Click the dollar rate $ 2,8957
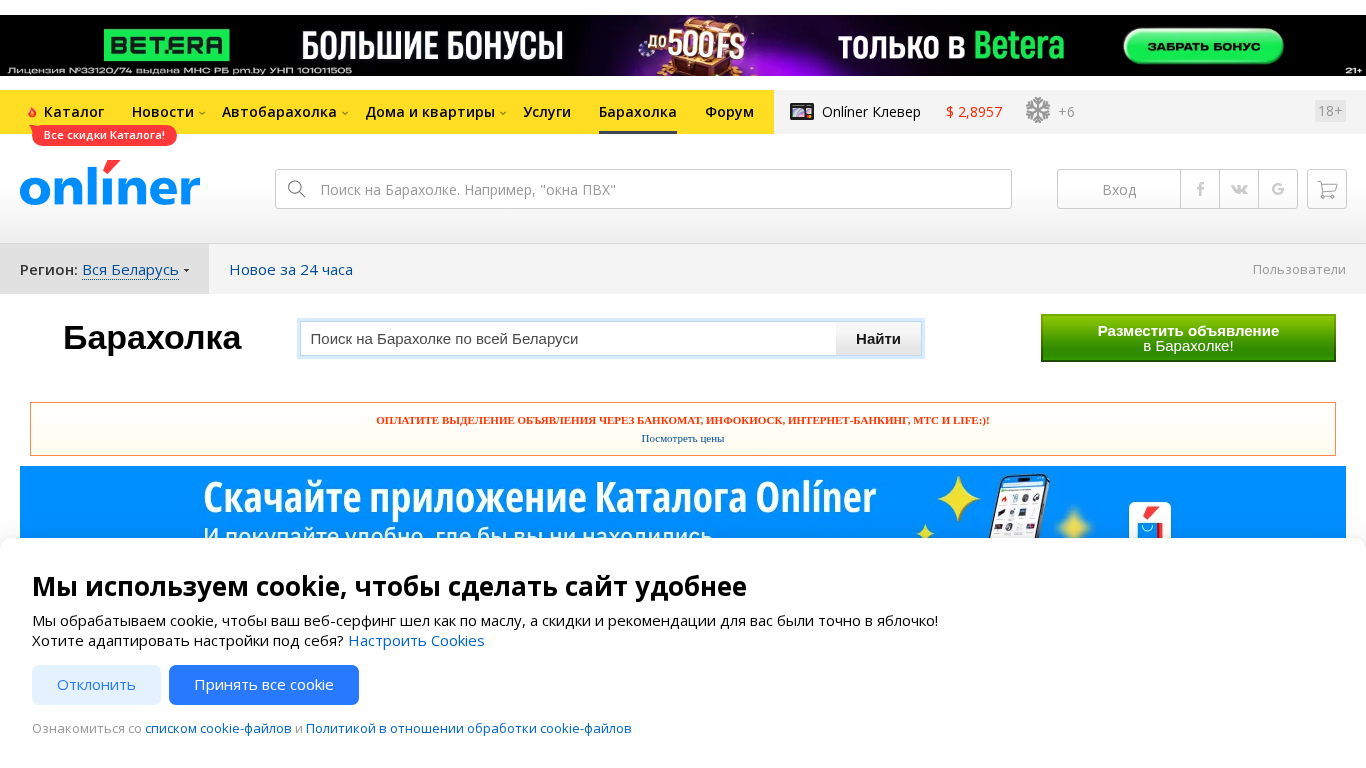The image size is (1366, 768). click(x=974, y=112)
